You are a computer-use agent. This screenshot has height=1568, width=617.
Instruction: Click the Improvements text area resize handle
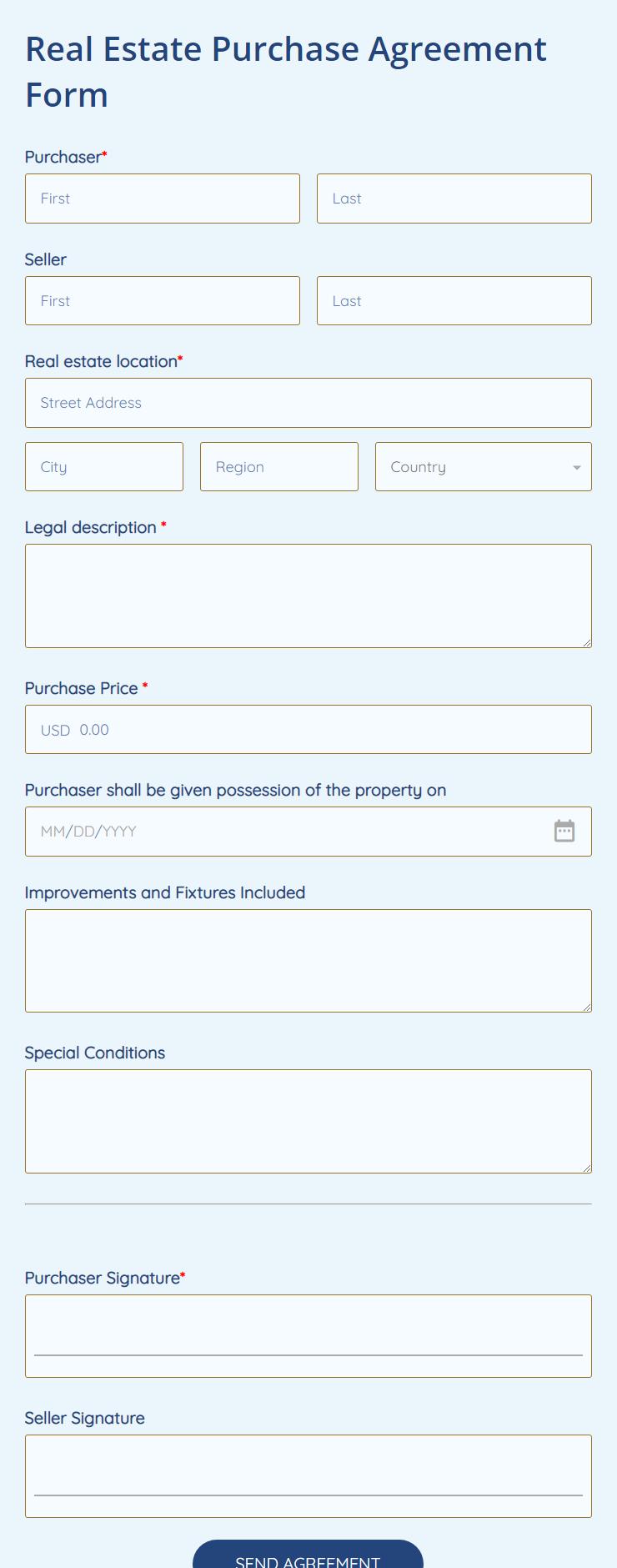click(x=587, y=1008)
